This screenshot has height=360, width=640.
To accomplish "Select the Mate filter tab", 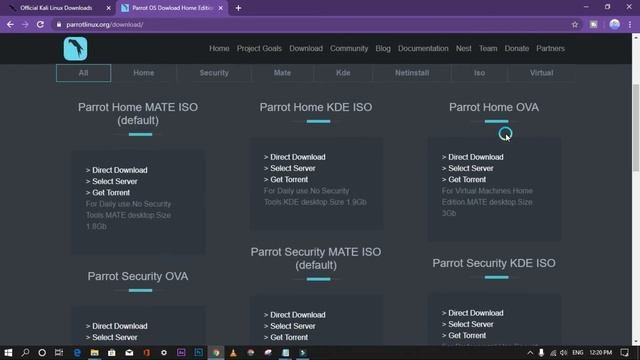I will tap(282, 73).
